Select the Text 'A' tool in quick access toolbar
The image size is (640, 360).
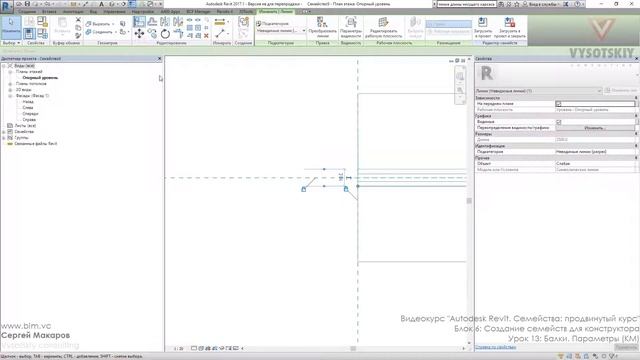(x=101, y=4)
